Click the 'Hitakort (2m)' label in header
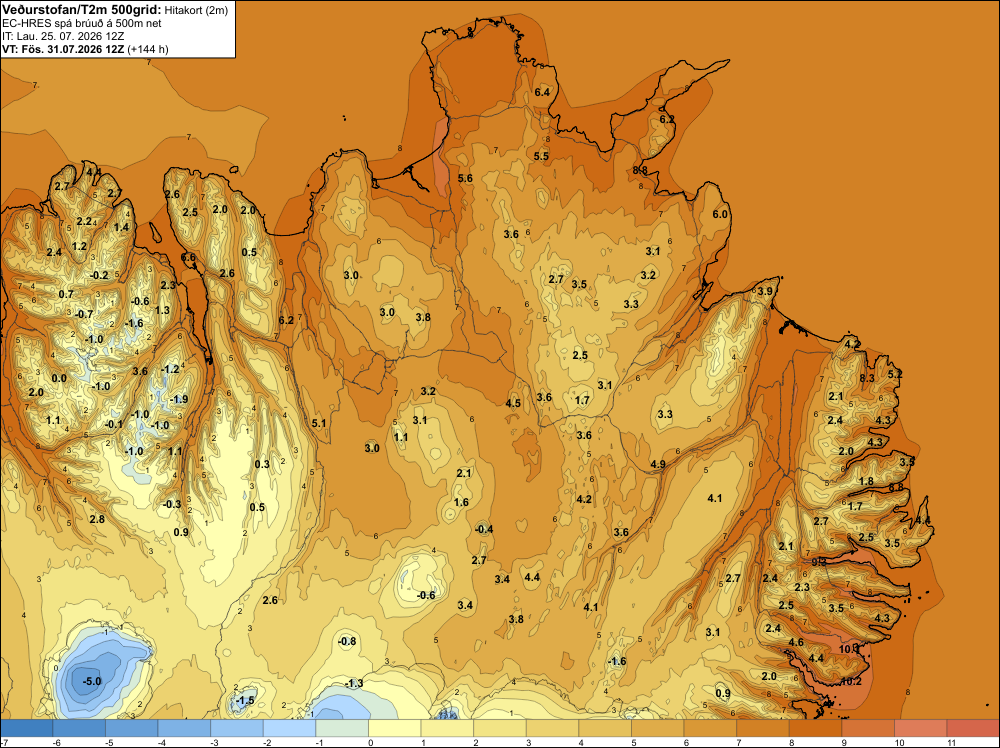Image resolution: width=1000 pixels, height=748 pixels. (x=196, y=10)
